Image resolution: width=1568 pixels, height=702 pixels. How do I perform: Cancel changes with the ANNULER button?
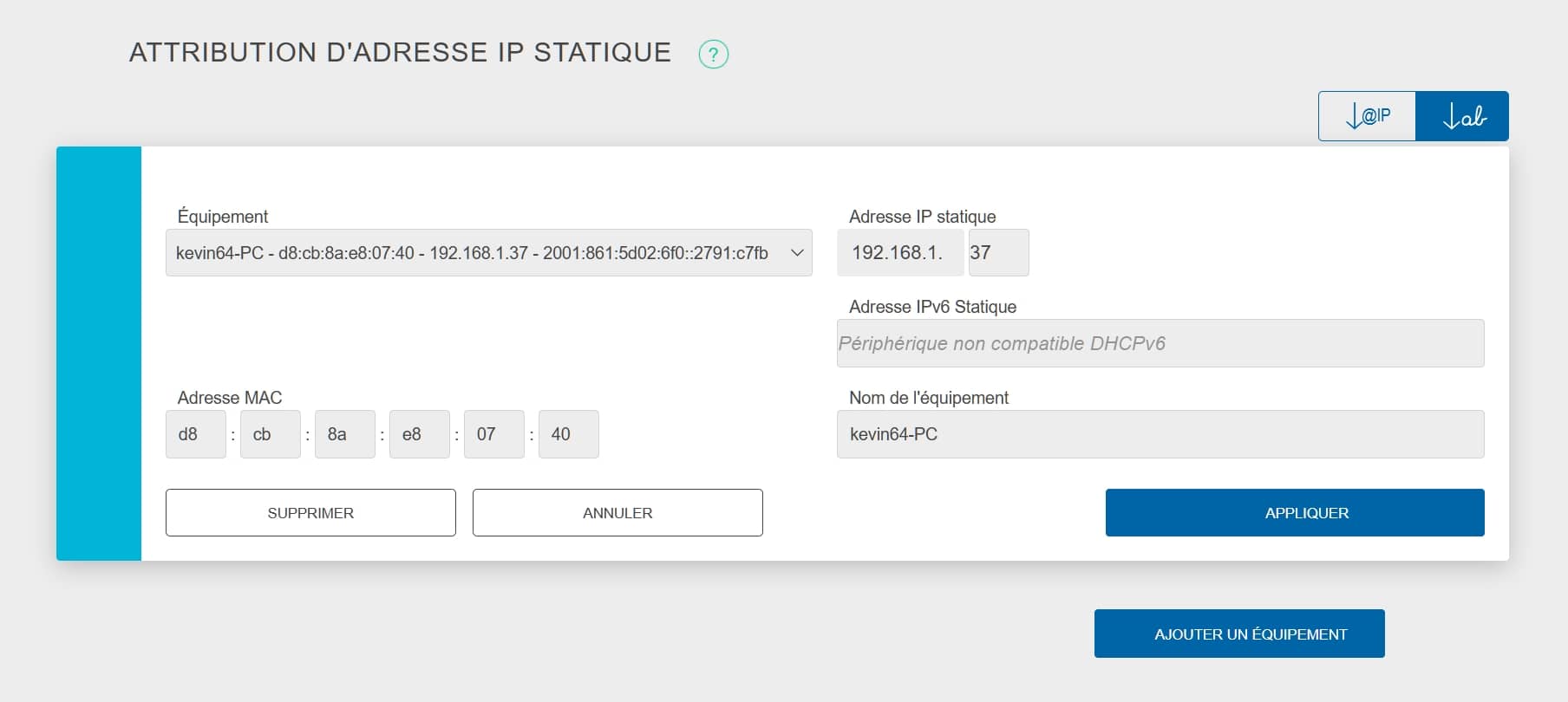617,513
